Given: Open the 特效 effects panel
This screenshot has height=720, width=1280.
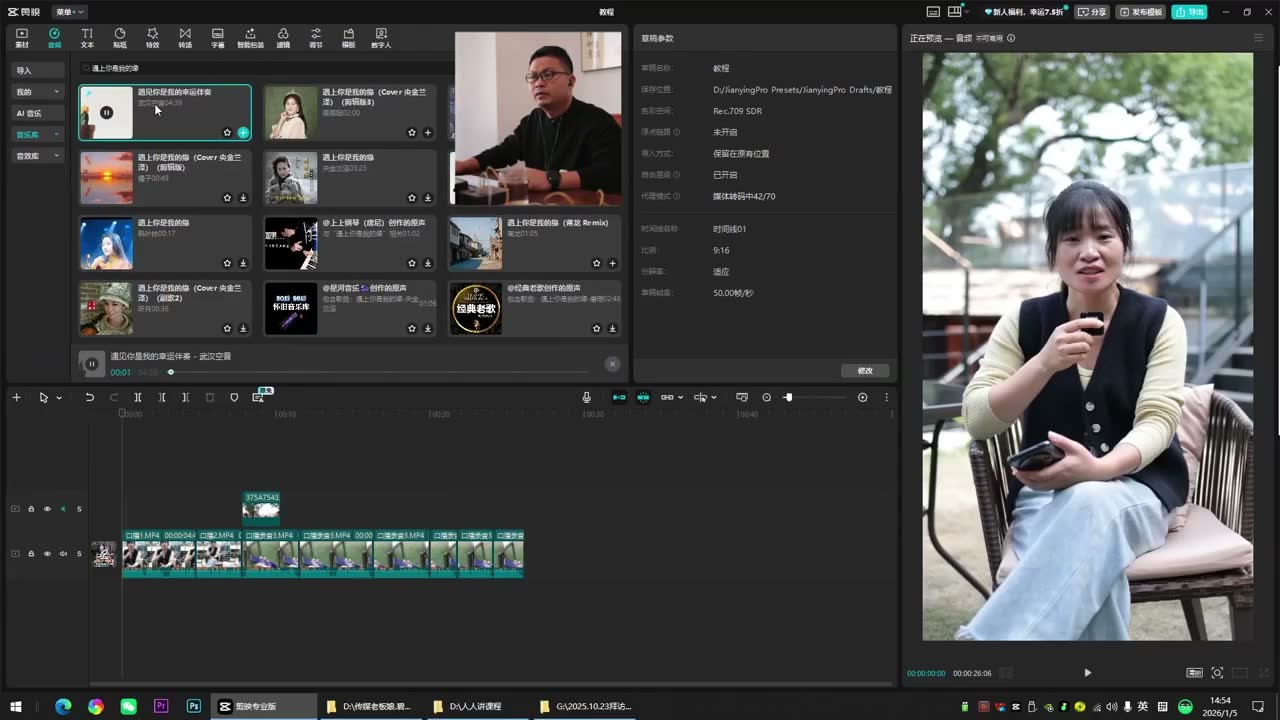Looking at the screenshot, I should pos(152,38).
